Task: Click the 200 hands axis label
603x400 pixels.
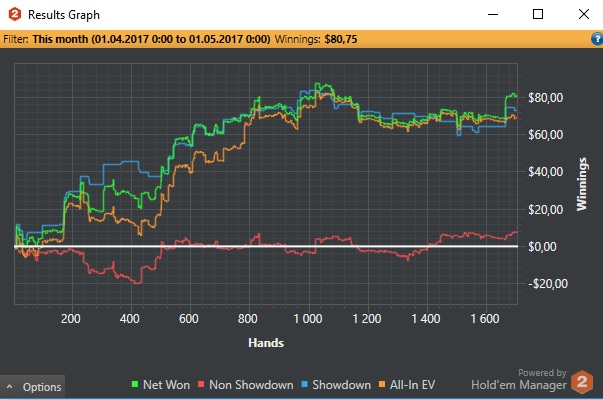Action: 71,319
